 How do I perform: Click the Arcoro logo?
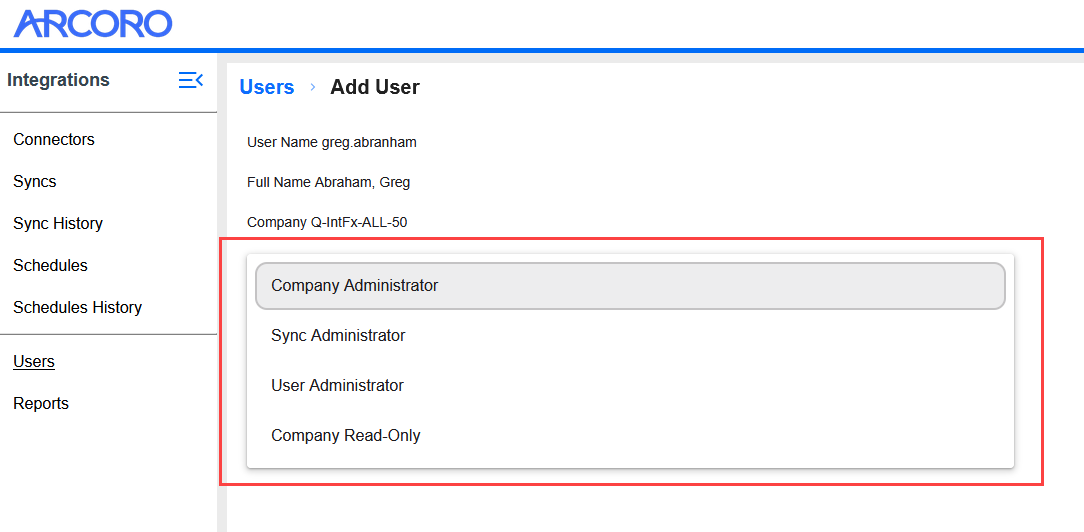(93, 24)
